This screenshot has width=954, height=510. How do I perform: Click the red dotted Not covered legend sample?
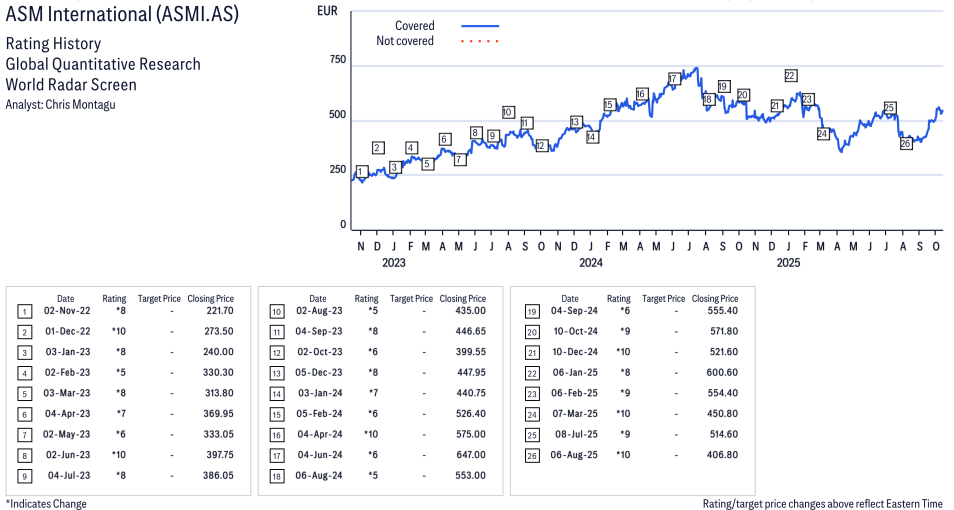click(480, 42)
